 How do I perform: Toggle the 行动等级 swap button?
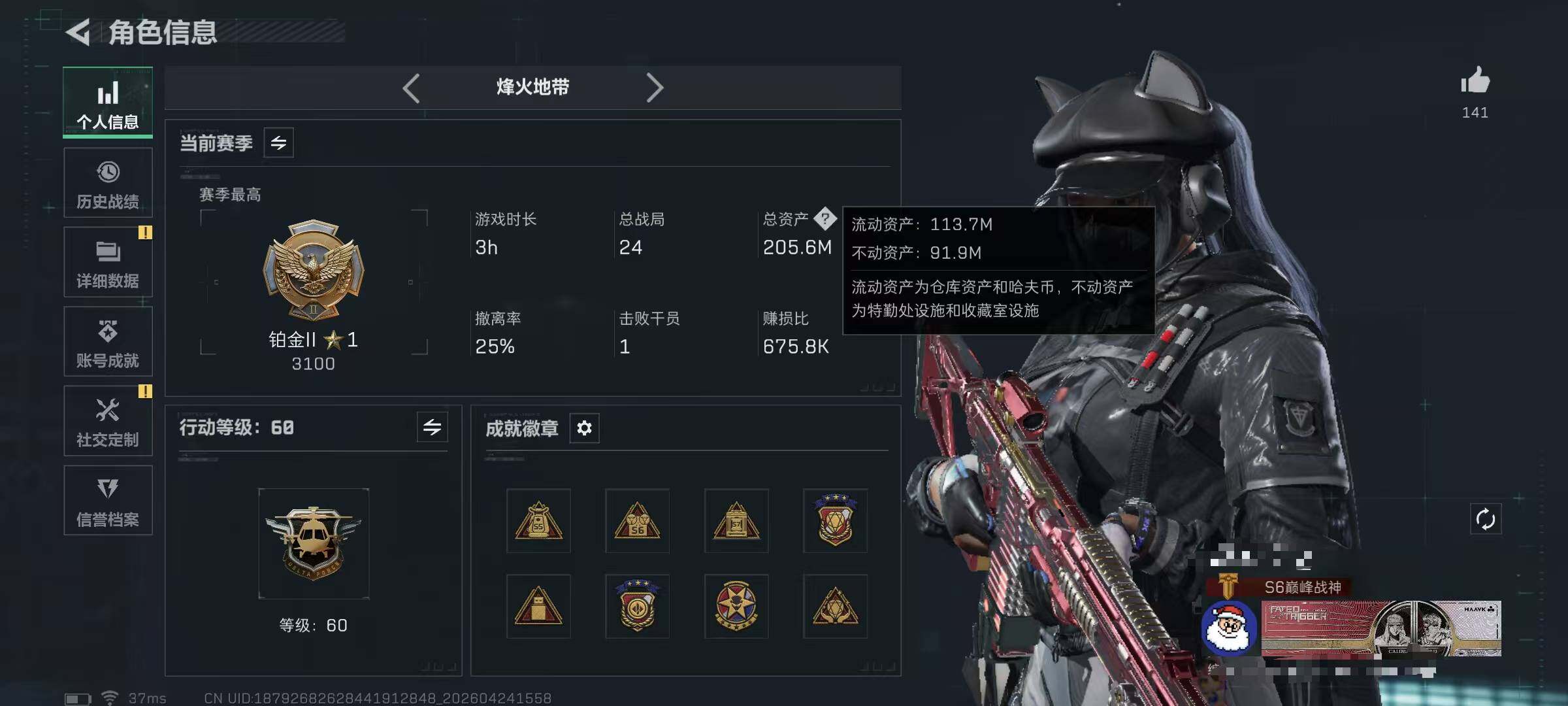click(432, 428)
